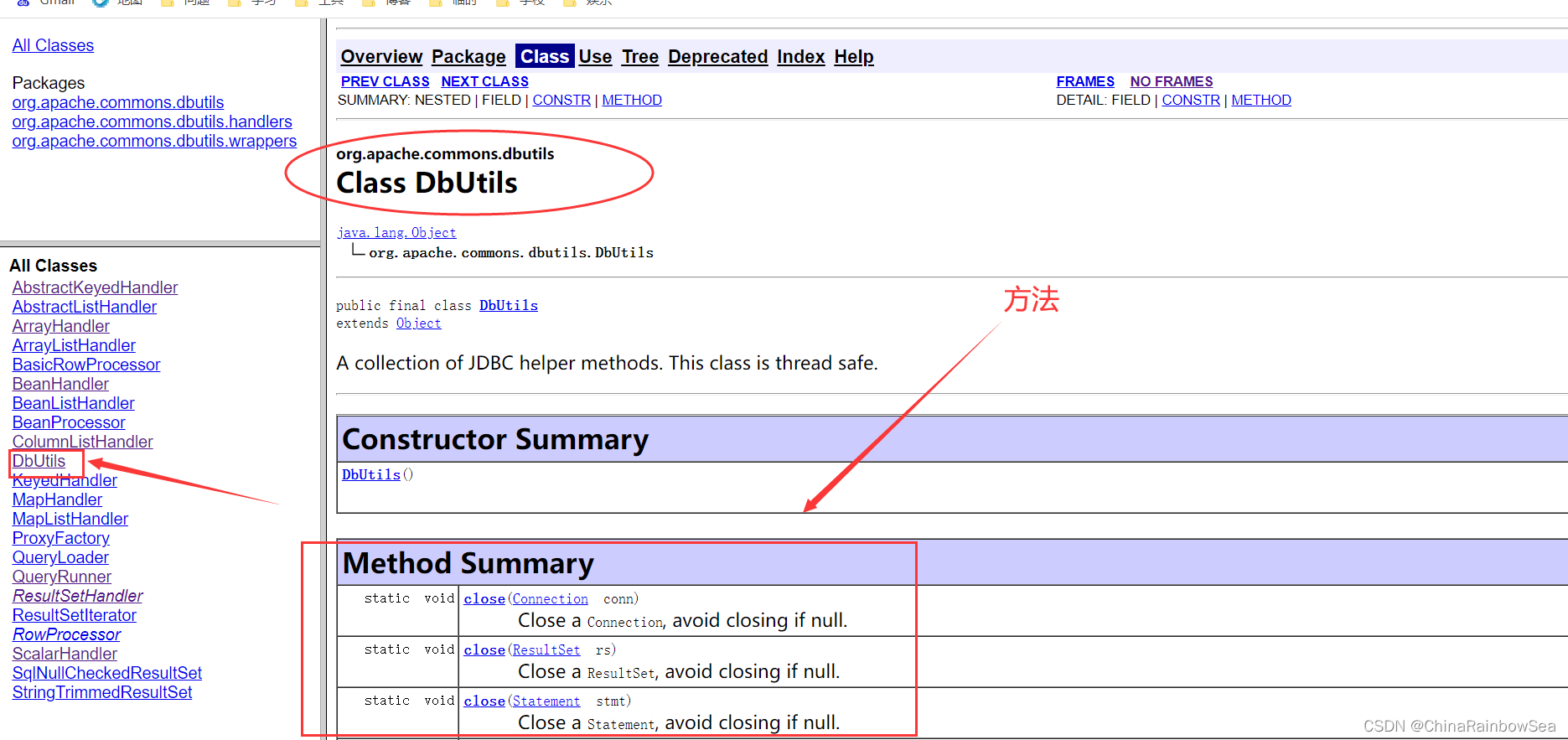Select ArrayHandler in class list
The height and width of the screenshot is (740, 1568).
(x=60, y=326)
